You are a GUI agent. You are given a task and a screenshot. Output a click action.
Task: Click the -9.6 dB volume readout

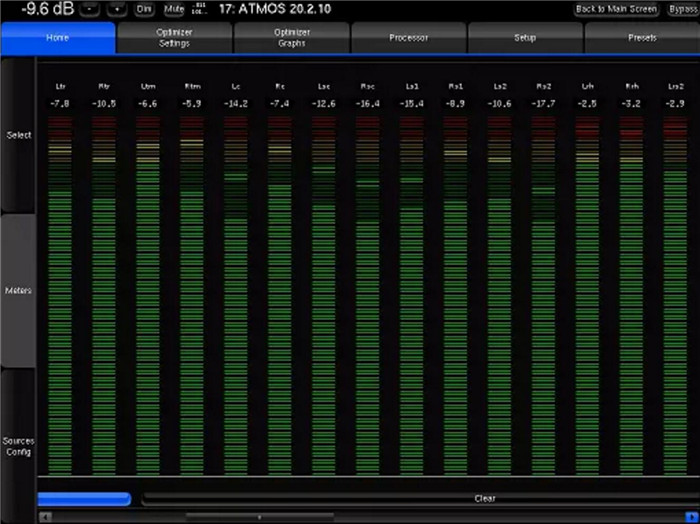pyautogui.click(x=47, y=9)
